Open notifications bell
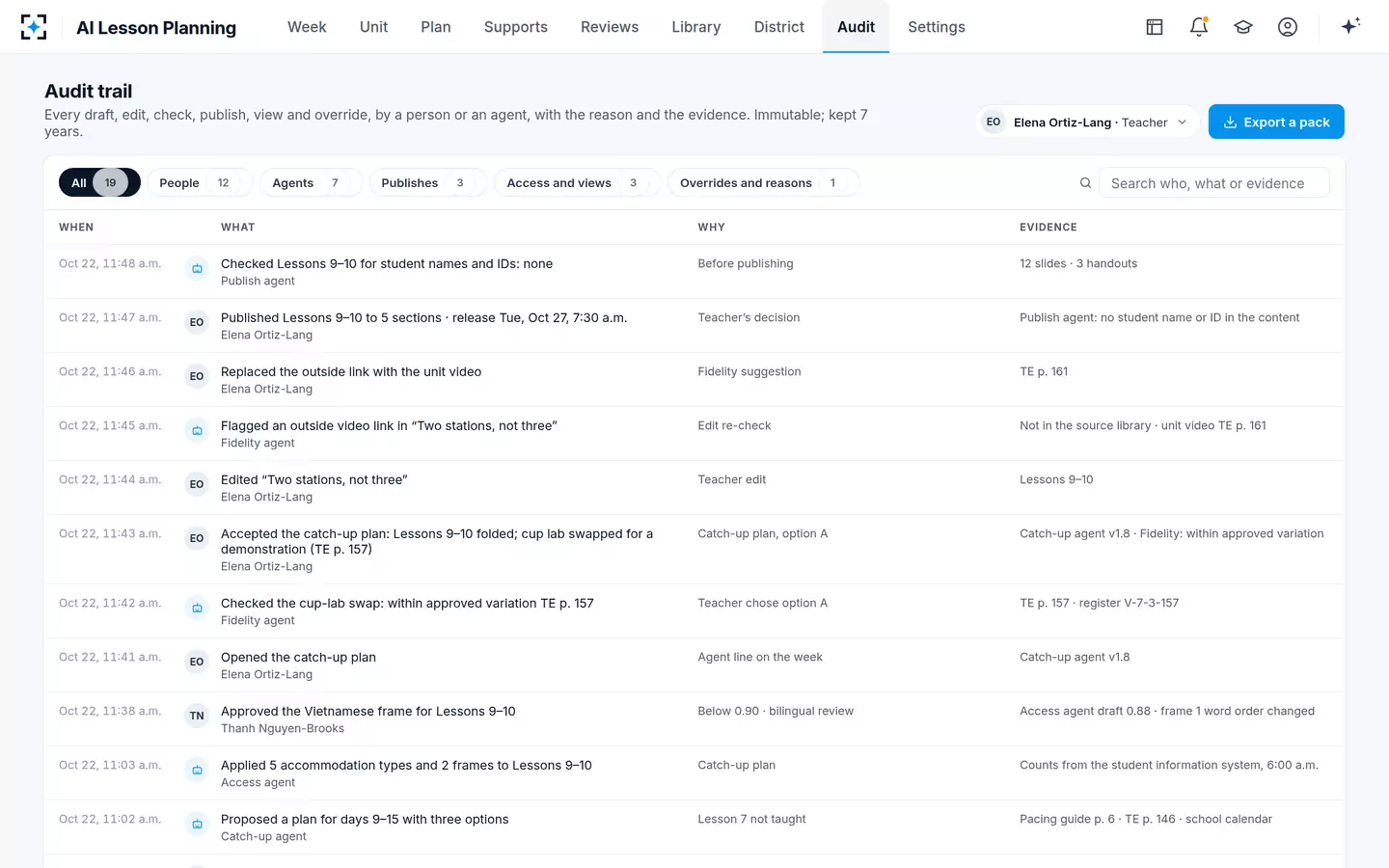This screenshot has width=1389, height=868. tap(1199, 27)
